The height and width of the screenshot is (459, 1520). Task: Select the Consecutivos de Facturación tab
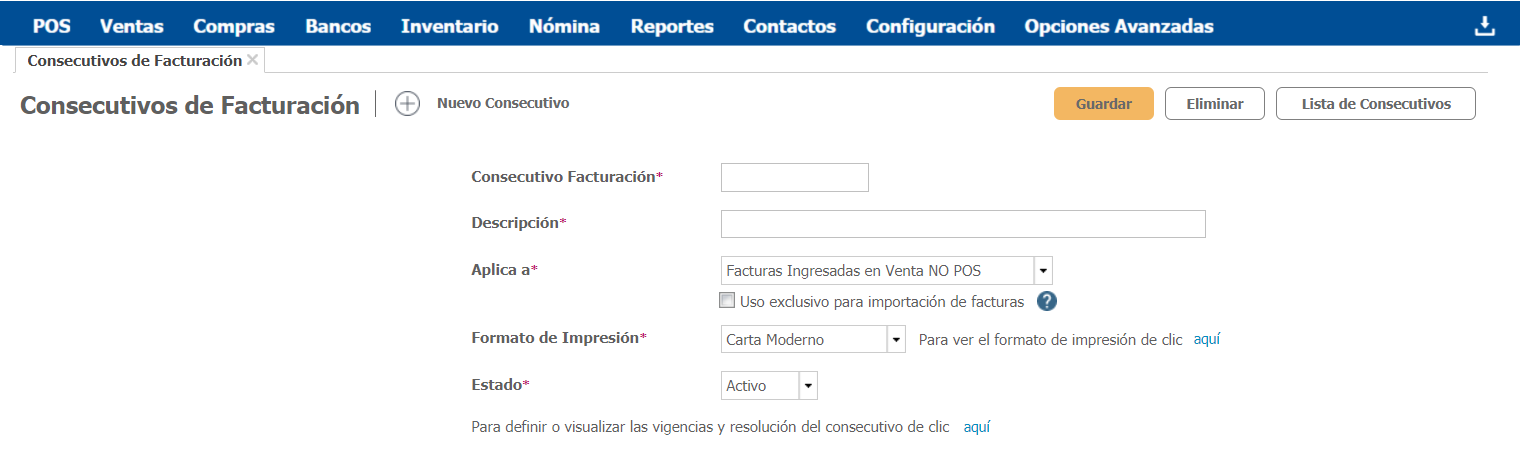point(134,60)
